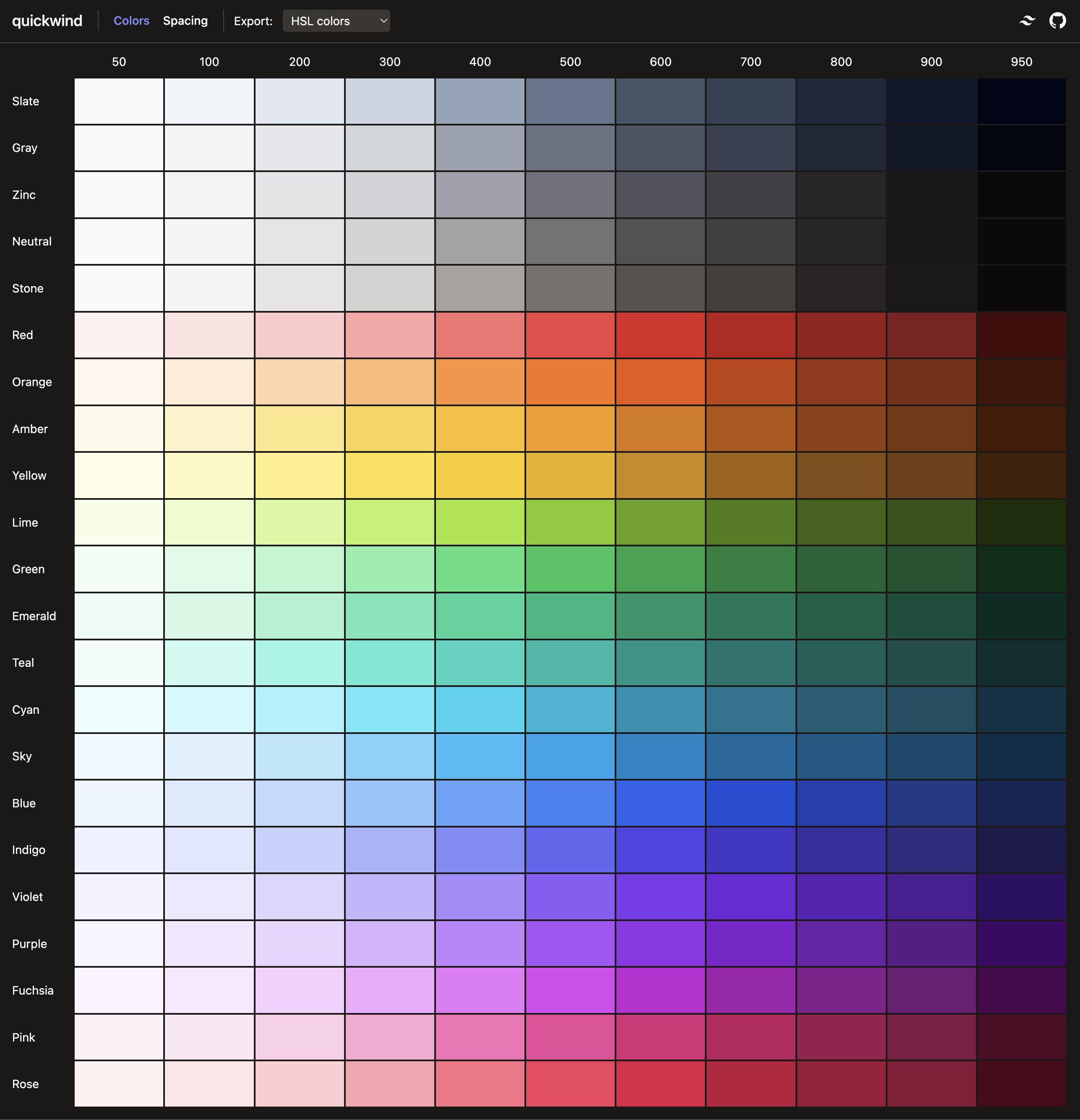Click the quickwind logo
The image size is (1080, 1120).
point(47,21)
